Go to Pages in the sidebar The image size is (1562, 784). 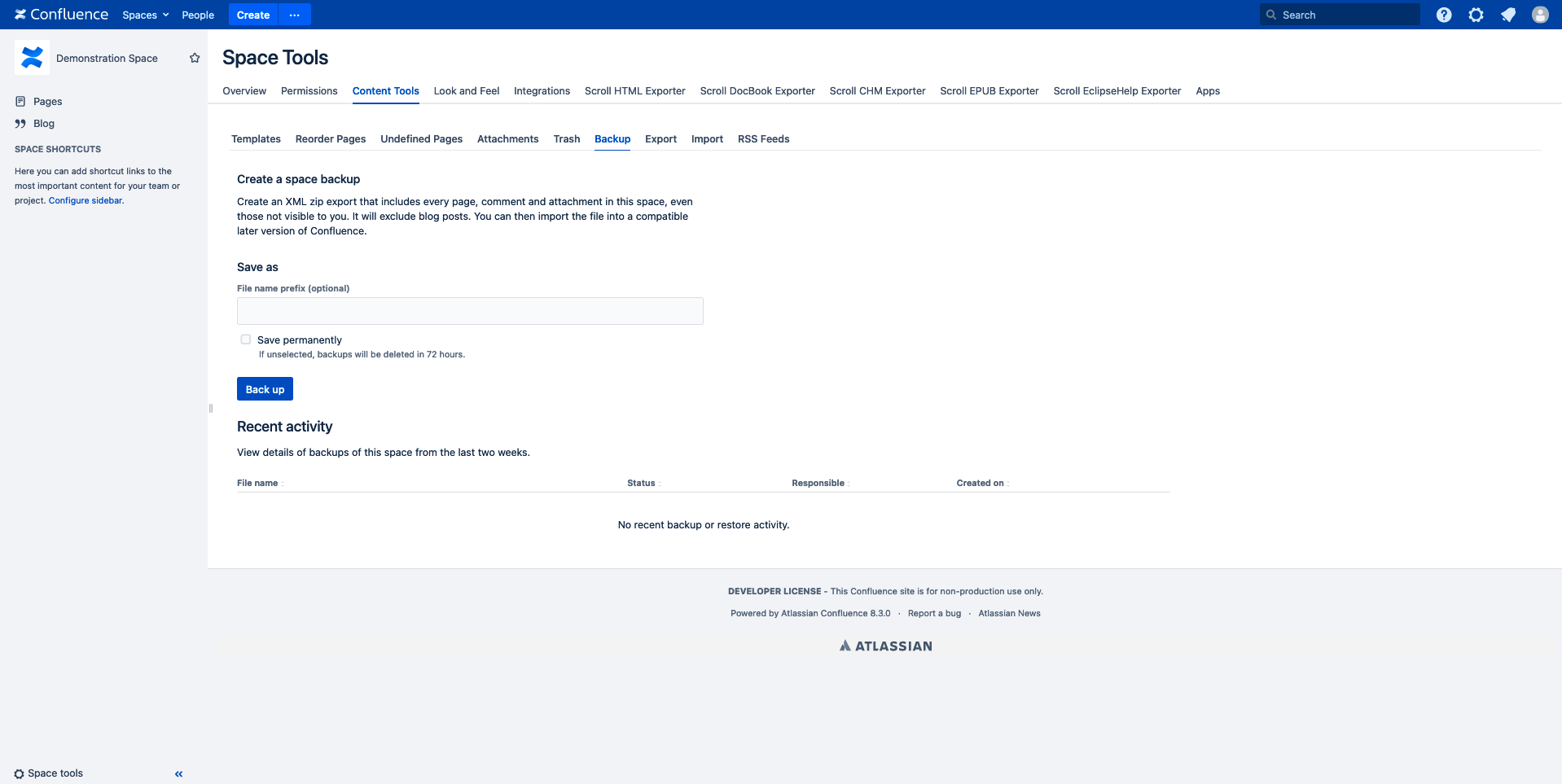(47, 102)
